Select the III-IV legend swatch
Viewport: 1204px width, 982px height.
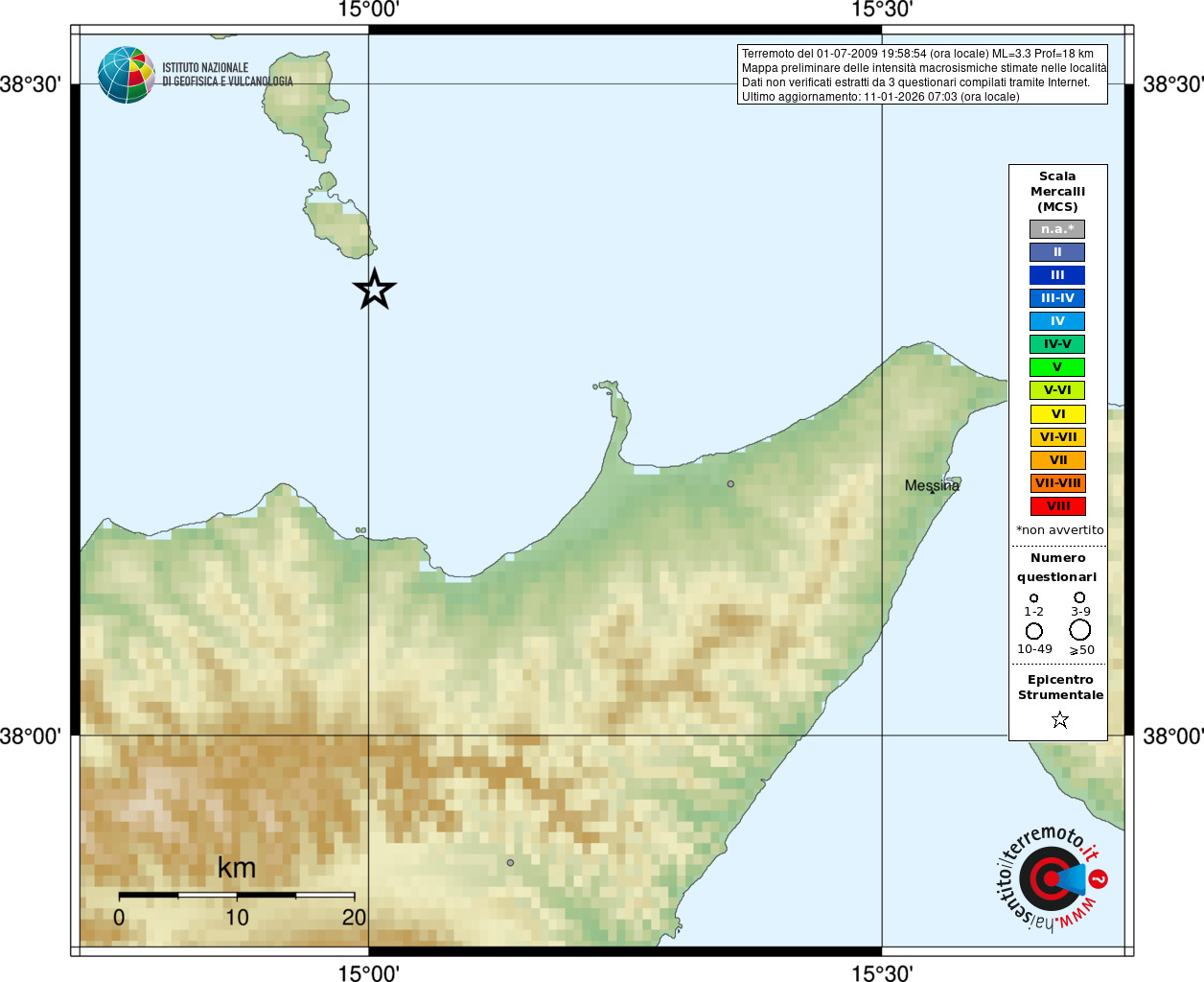[1057, 298]
